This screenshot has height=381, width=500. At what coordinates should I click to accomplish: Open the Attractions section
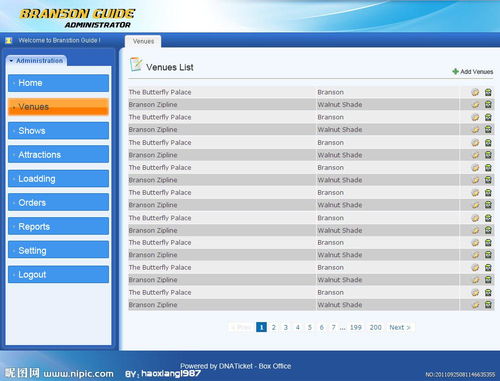58,154
